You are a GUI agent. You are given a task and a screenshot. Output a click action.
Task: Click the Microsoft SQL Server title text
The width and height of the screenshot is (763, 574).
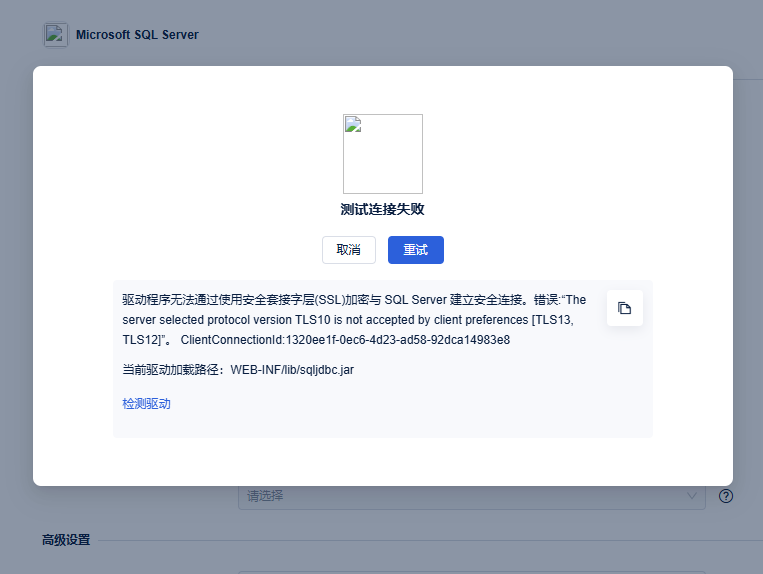[x=137, y=35]
